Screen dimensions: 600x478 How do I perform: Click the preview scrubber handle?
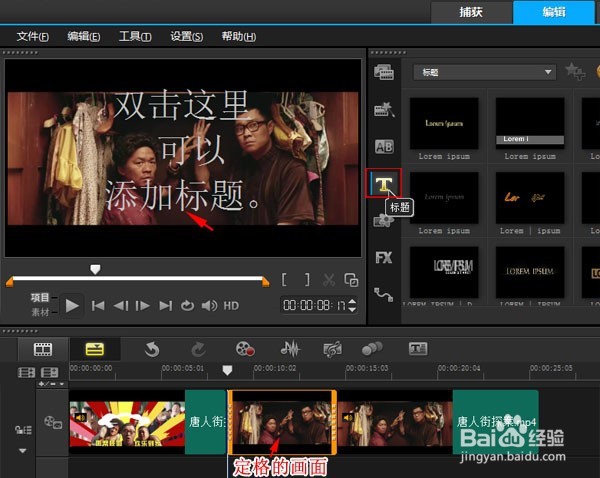coord(95,269)
